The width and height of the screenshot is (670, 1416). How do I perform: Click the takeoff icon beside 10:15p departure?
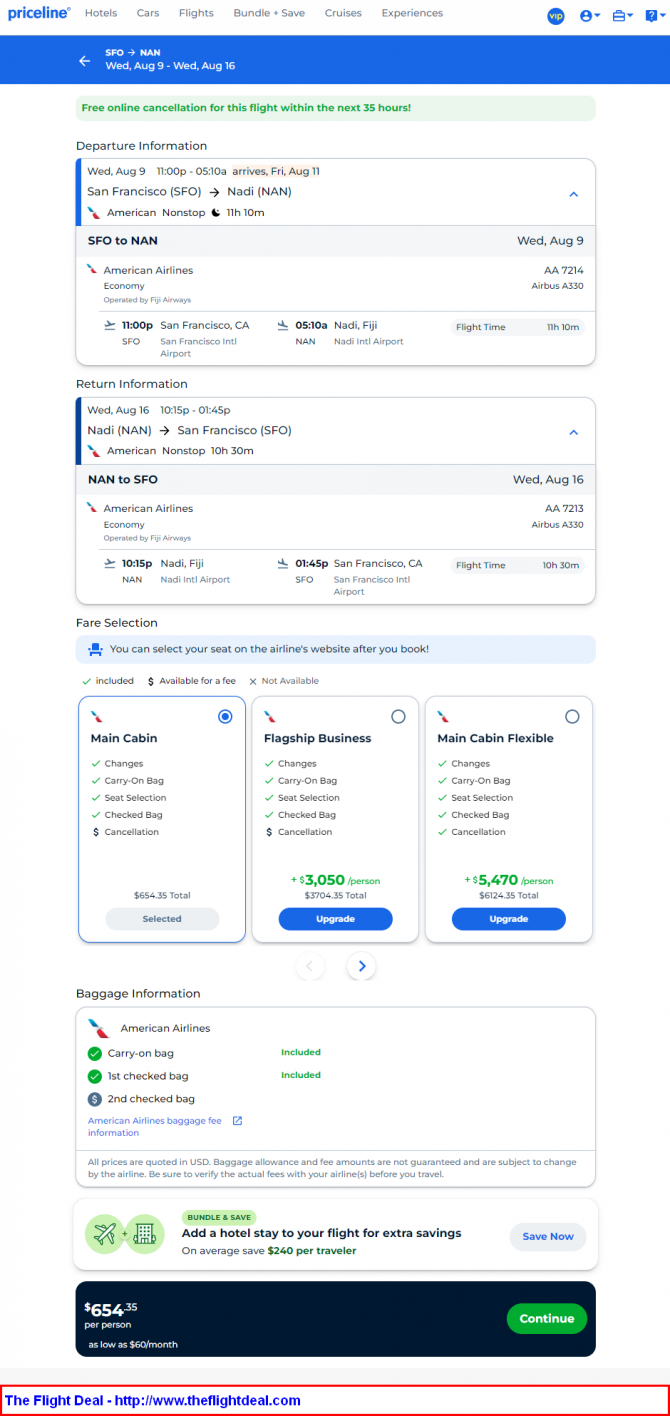pos(110,563)
